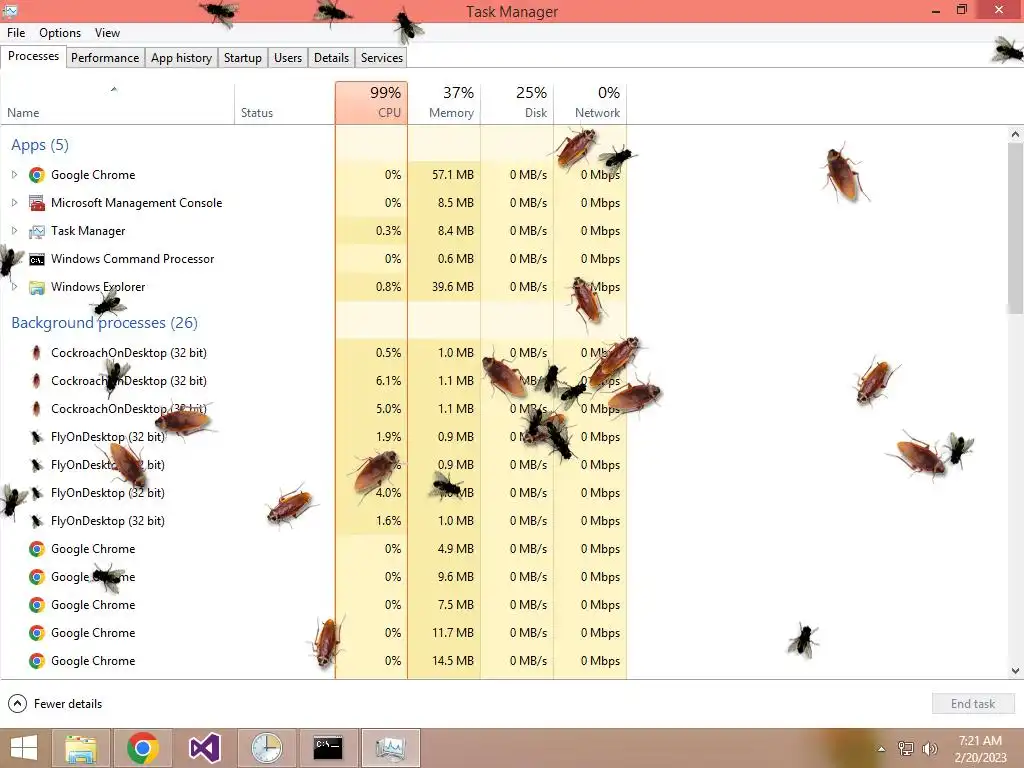The image size is (1024, 768).
Task: Click the Apps (5) group header
Action: click(x=40, y=145)
